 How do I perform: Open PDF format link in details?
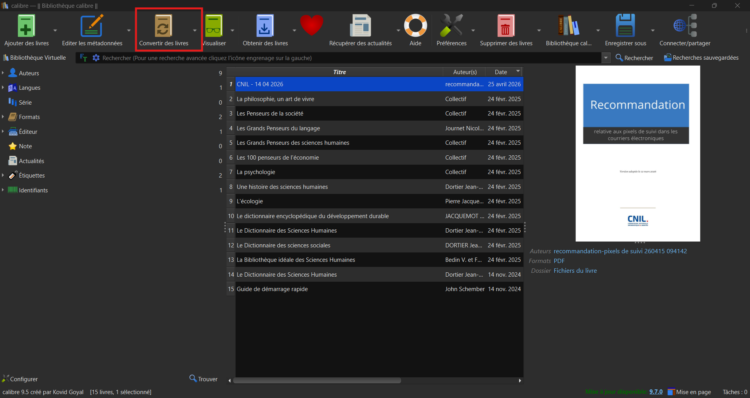click(559, 261)
